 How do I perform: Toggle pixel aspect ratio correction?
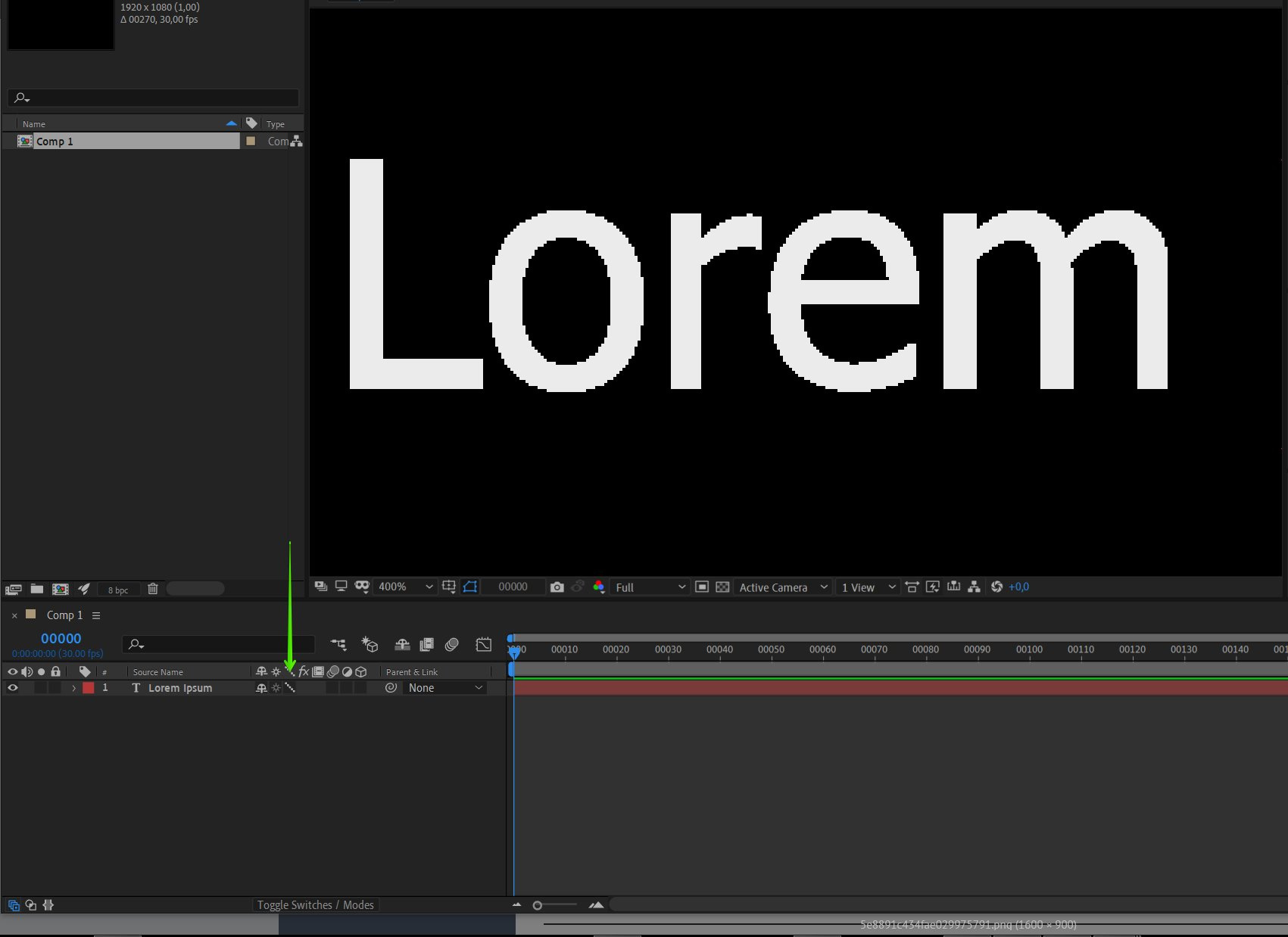point(912,587)
